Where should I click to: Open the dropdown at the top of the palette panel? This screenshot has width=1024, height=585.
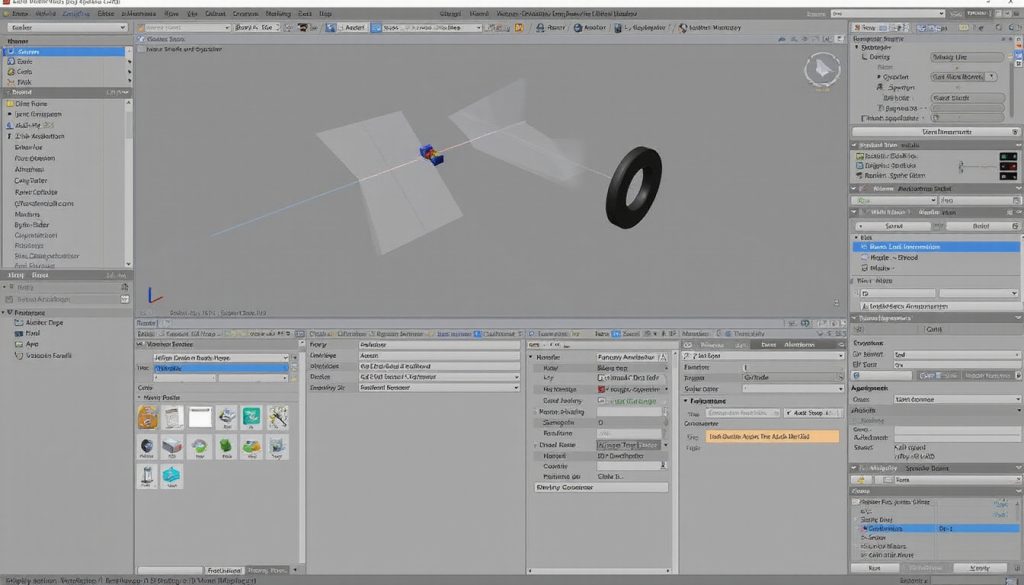coord(221,358)
